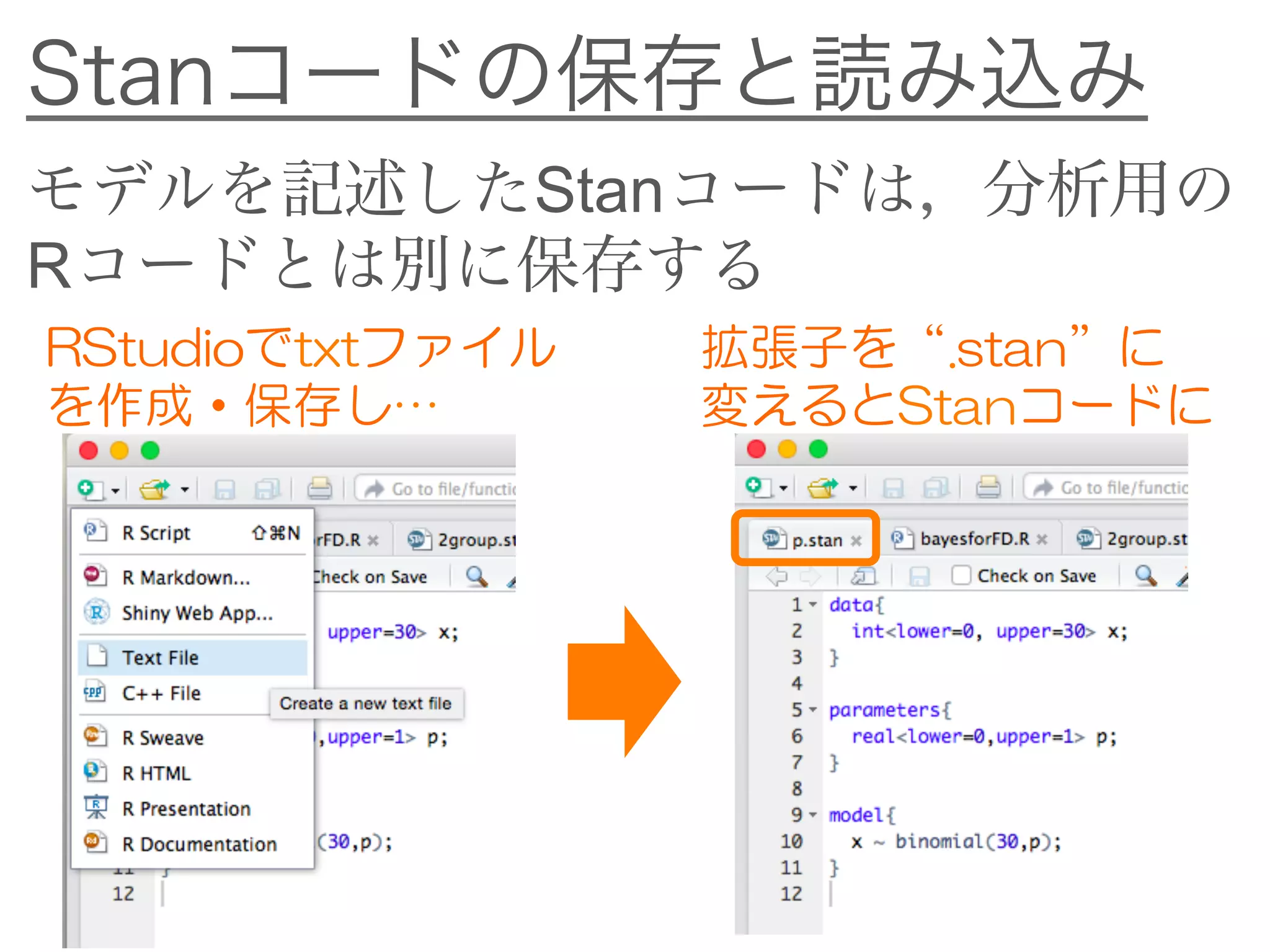The image size is (1270, 952).
Task: Collapse parameters block fold arrow on line 5
Action: pyautogui.click(x=813, y=710)
